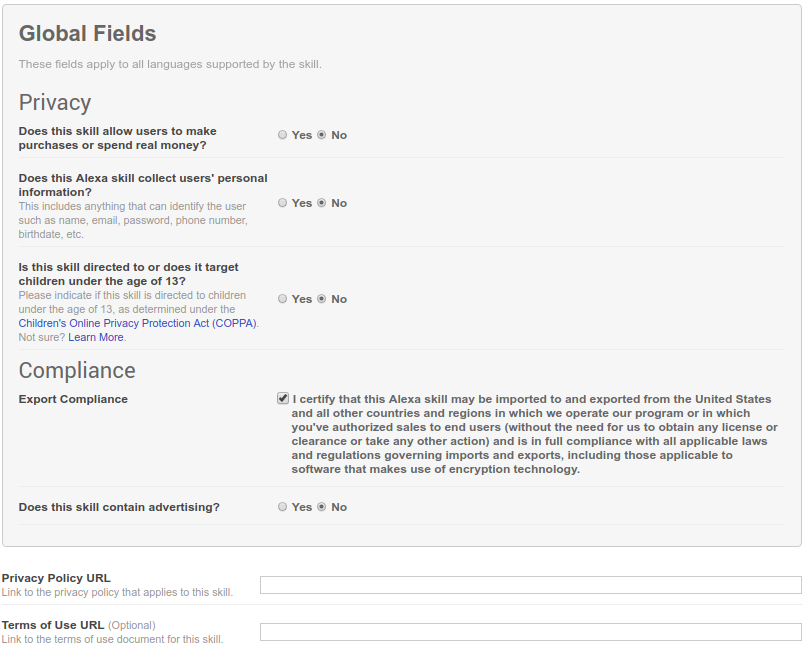Pick No for skill contains advertising
Screen dimensions: 807x649
click(322, 507)
